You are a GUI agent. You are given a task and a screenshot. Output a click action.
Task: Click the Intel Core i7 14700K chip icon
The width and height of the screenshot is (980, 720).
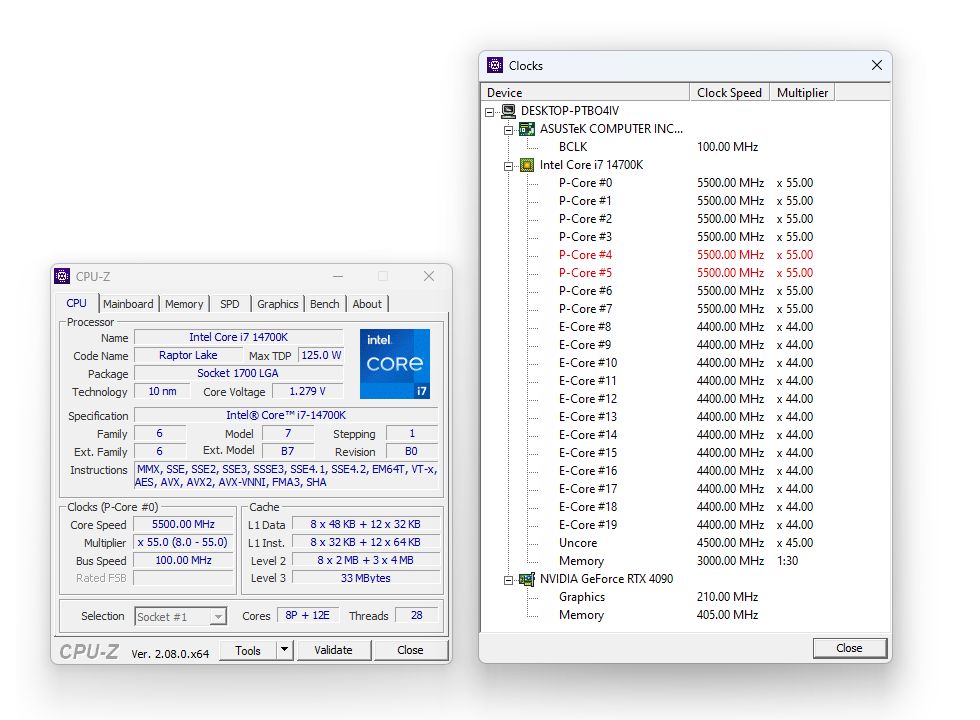click(x=527, y=165)
